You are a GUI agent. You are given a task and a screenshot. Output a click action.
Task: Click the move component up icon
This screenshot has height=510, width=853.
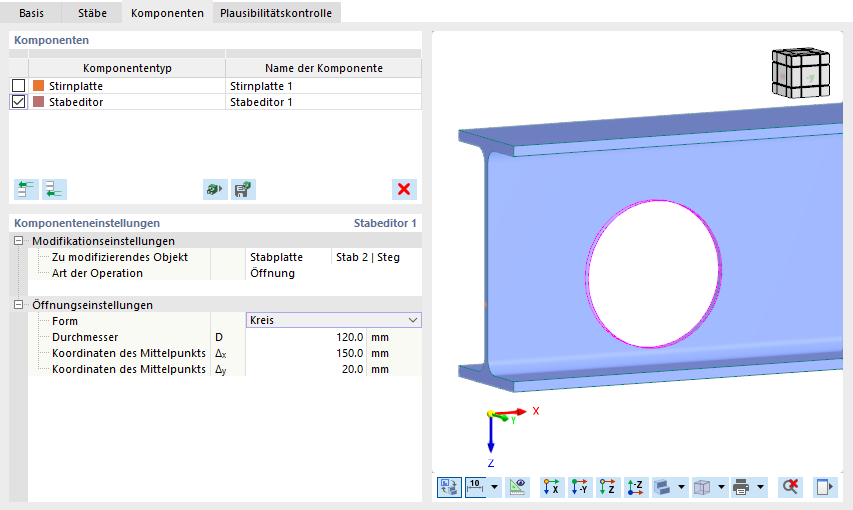[x=26, y=189]
